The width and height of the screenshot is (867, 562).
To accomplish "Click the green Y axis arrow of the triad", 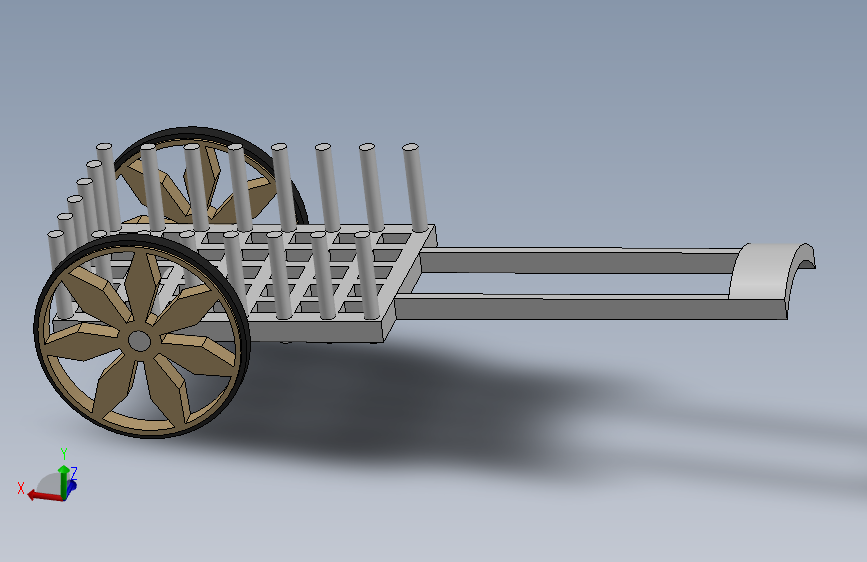I will [64, 481].
